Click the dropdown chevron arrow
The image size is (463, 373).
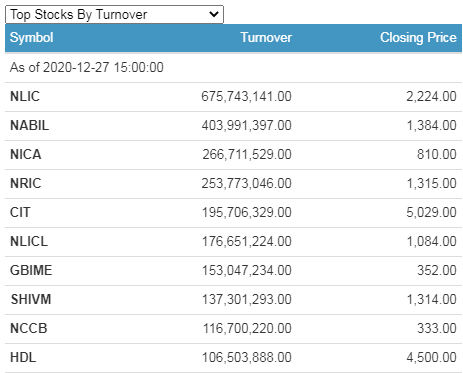214,14
